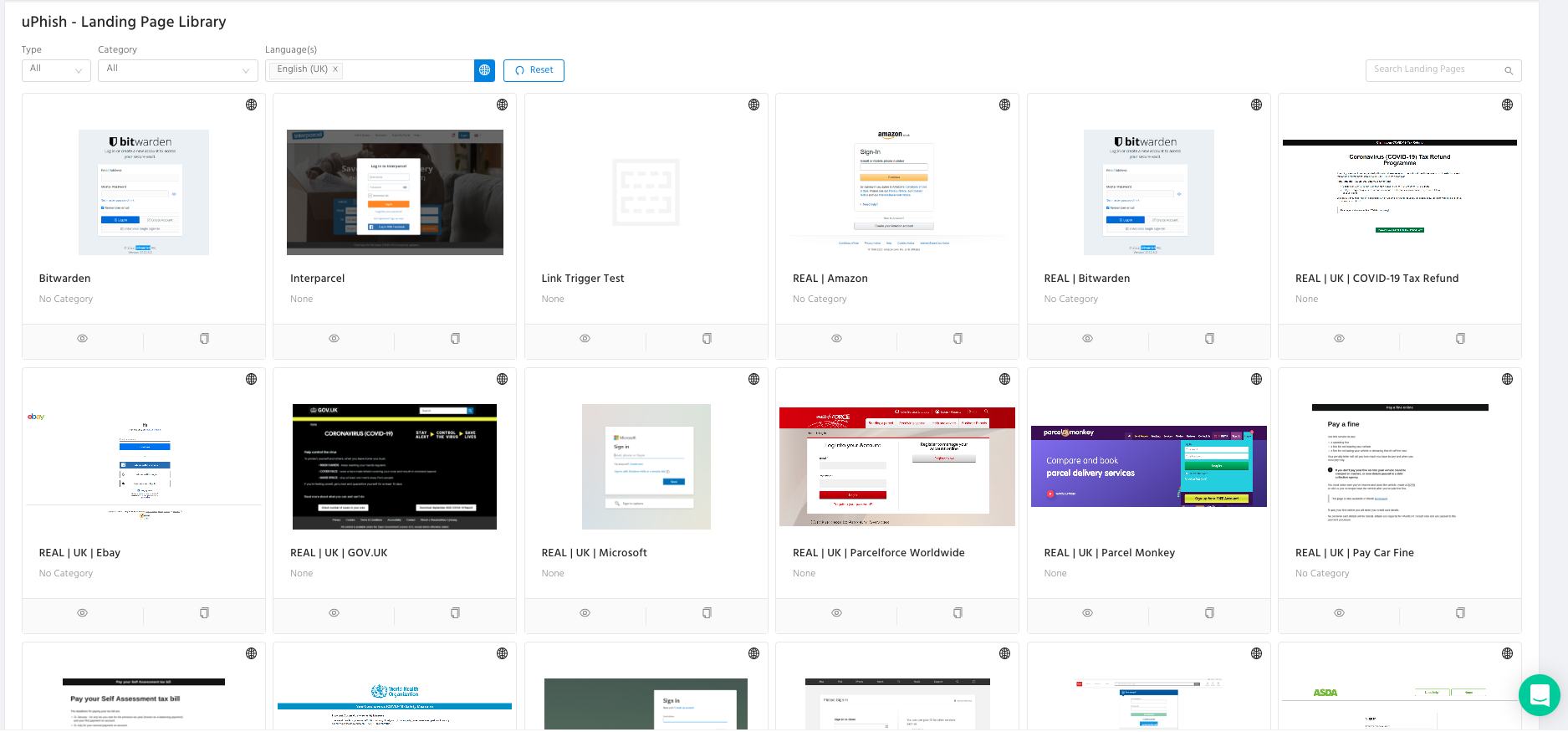Screen dimensions: 1568x732
Task: Preview Link Trigger Test page (eye icon)
Action: click(585, 339)
